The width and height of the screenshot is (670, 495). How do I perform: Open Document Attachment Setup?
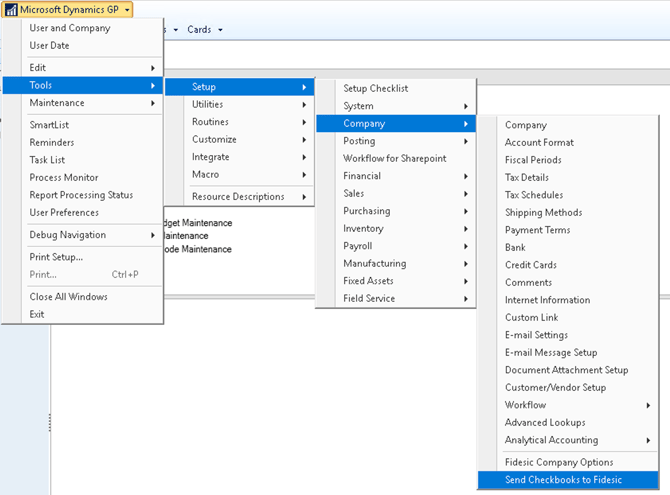pyautogui.click(x=568, y=371)
